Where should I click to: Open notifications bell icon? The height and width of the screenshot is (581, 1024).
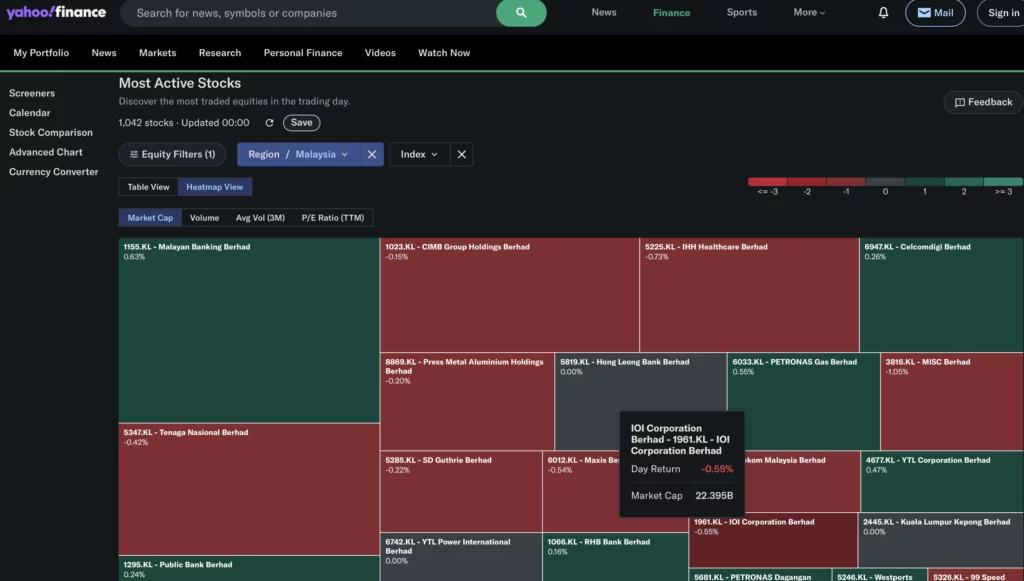pyautogui.click(x=883, y=12)
